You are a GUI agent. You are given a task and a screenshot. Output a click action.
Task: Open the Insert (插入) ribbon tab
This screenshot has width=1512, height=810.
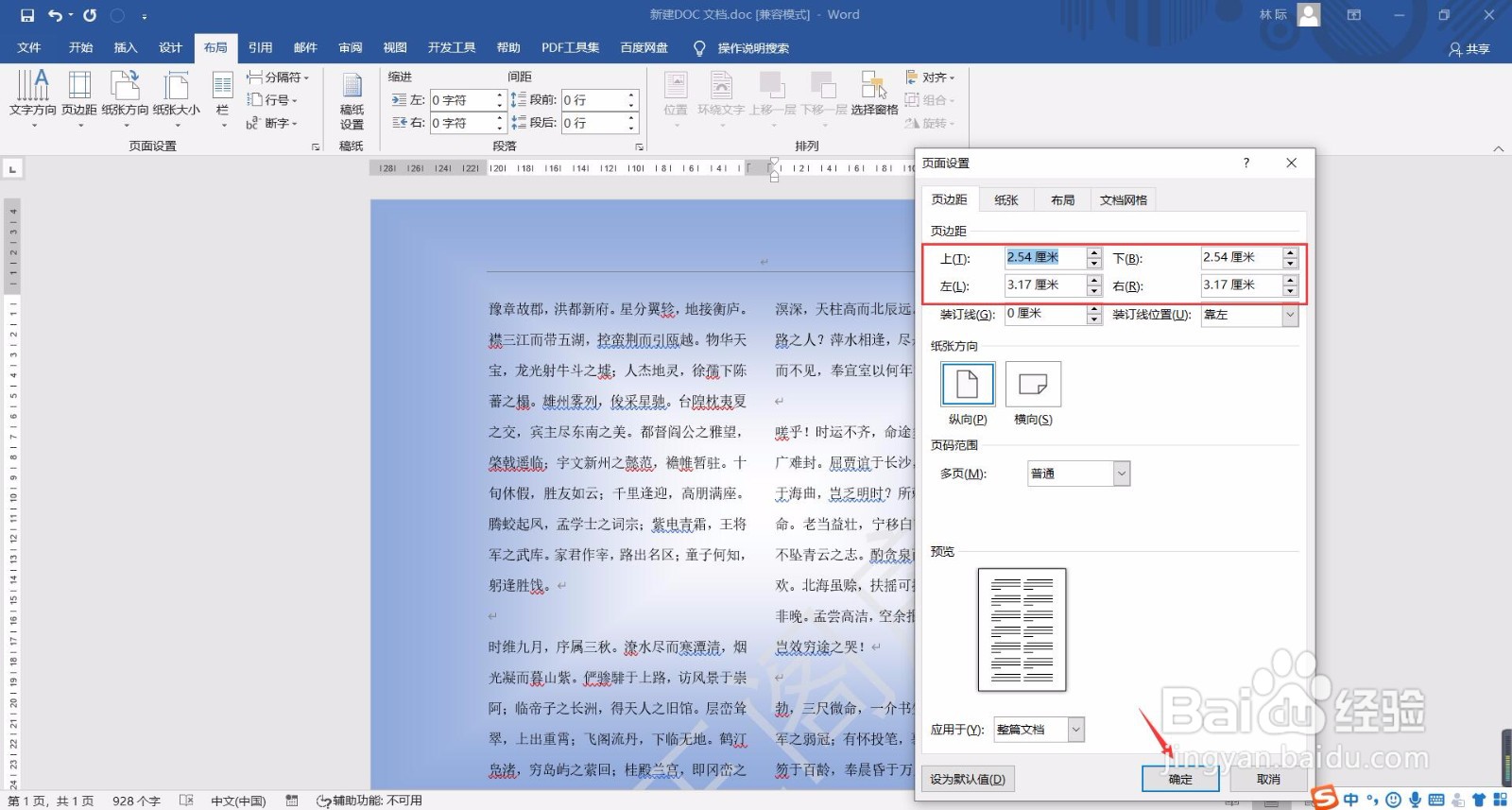(x=126, y=48)
